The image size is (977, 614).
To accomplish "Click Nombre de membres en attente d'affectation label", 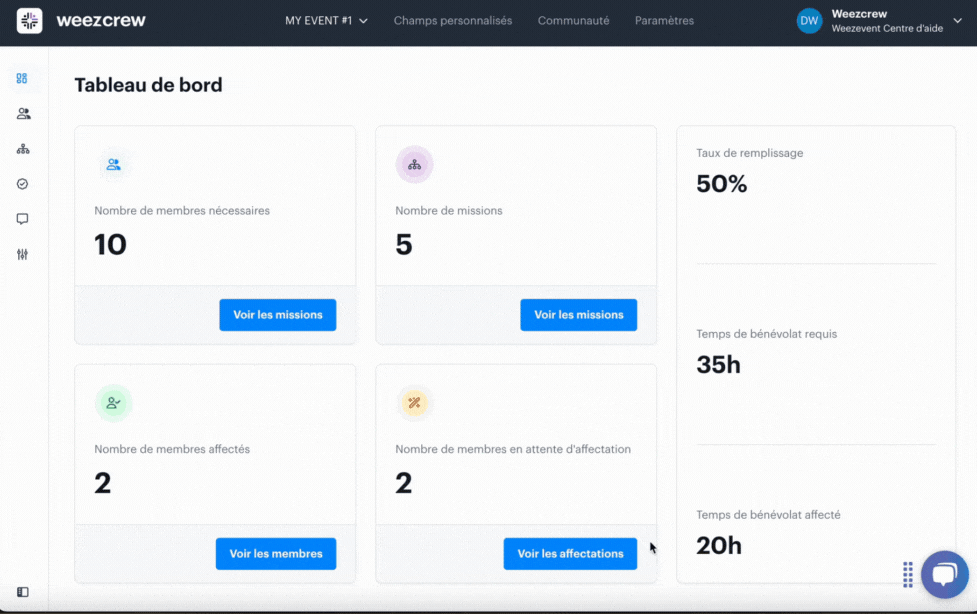I will [x=513, y=449].
